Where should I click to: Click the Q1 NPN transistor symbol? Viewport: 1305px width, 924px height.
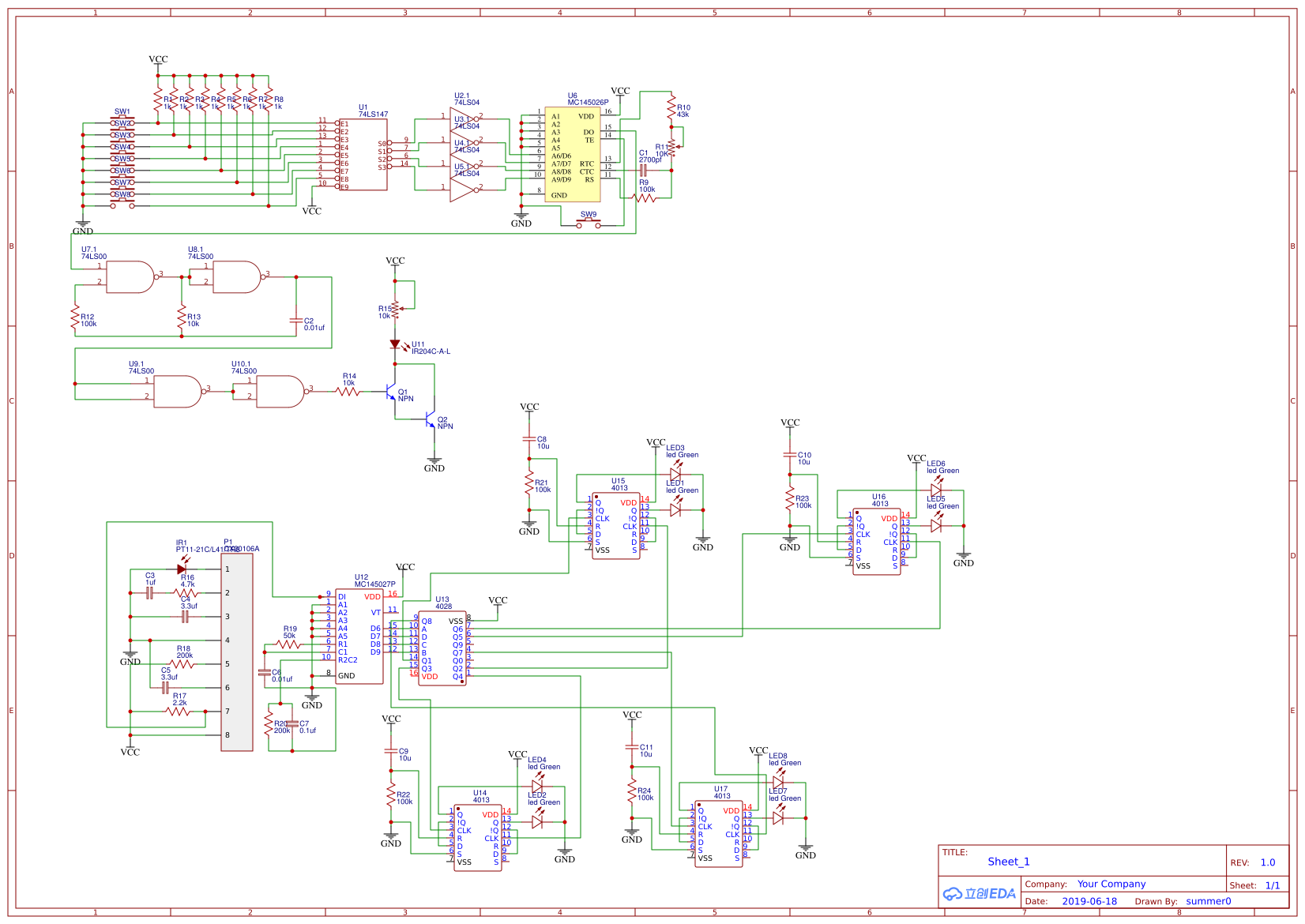(x=390, y=392)
